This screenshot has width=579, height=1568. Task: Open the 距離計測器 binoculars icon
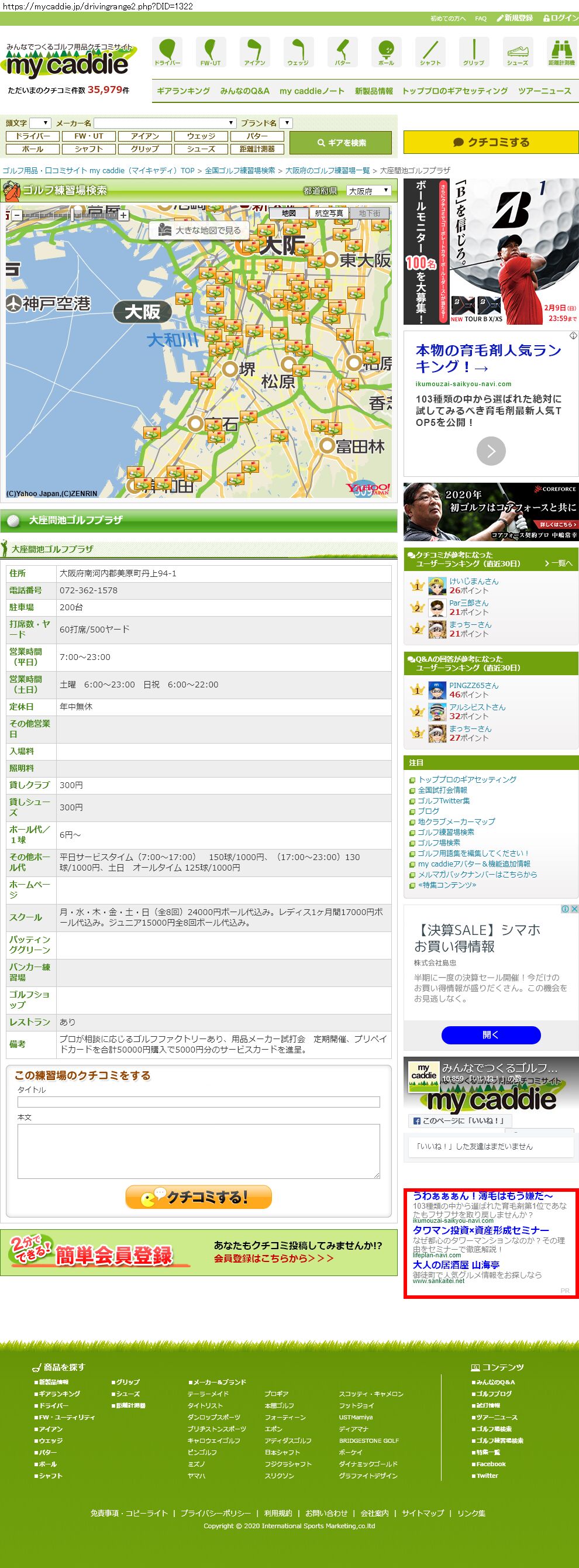561,52
